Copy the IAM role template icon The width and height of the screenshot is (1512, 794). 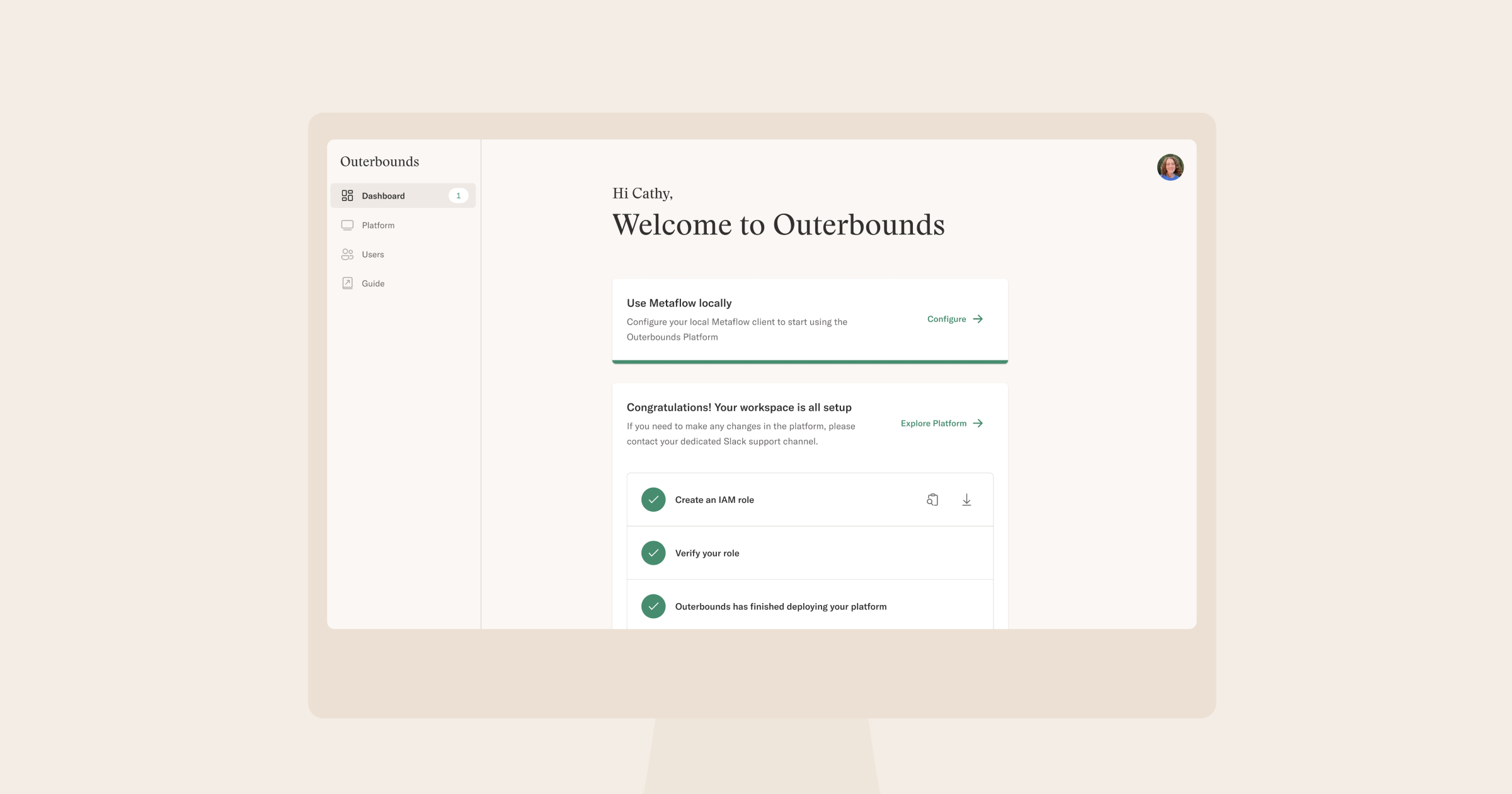932,500
